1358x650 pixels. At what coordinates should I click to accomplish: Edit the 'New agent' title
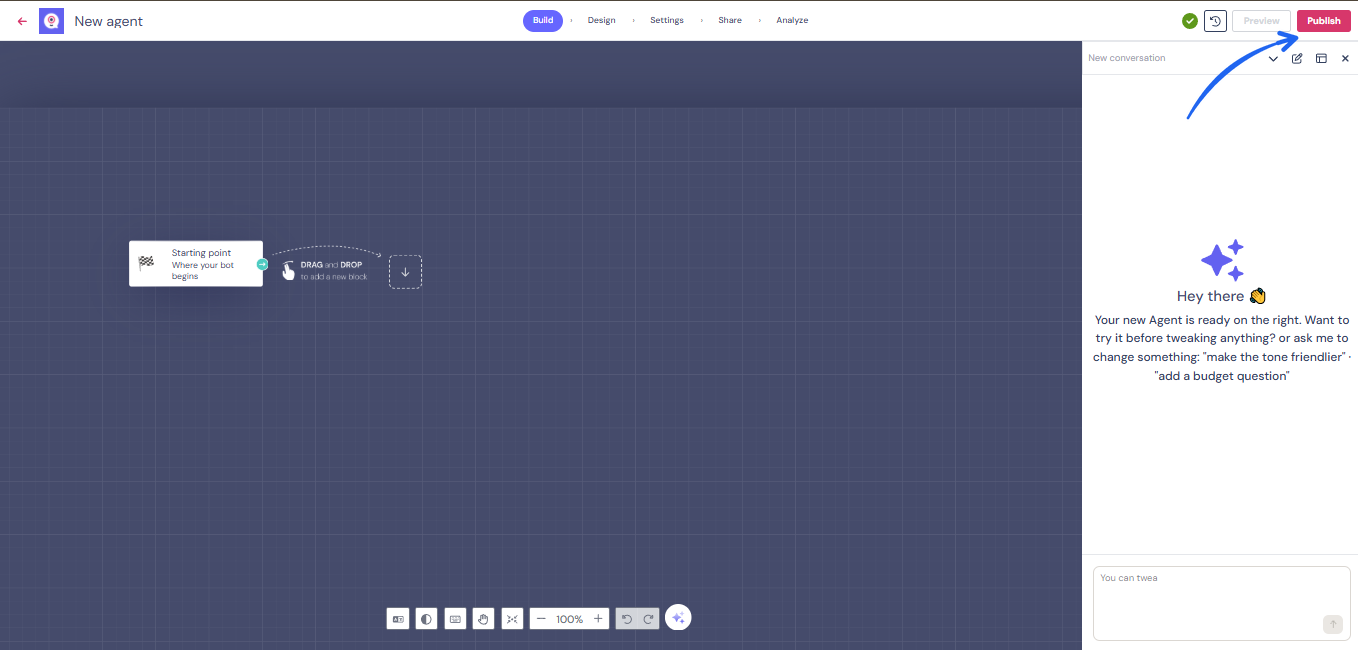coord(109,21)
